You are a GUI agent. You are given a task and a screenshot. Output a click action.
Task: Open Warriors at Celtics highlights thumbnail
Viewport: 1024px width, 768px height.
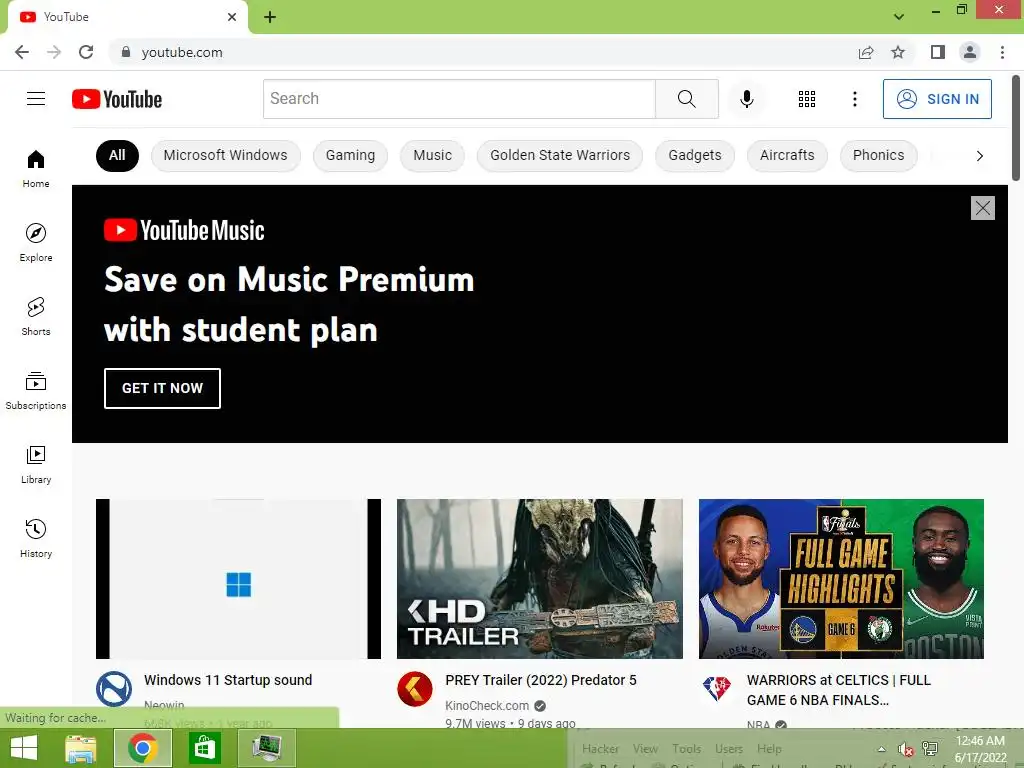(841, 579)
